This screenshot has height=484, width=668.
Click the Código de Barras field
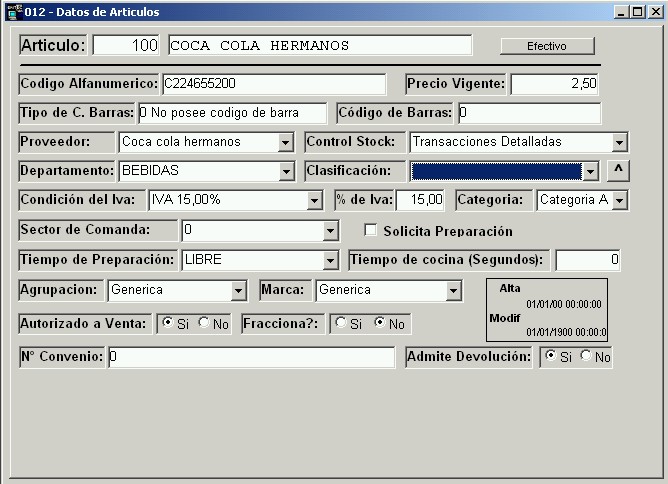pos(530,113)
